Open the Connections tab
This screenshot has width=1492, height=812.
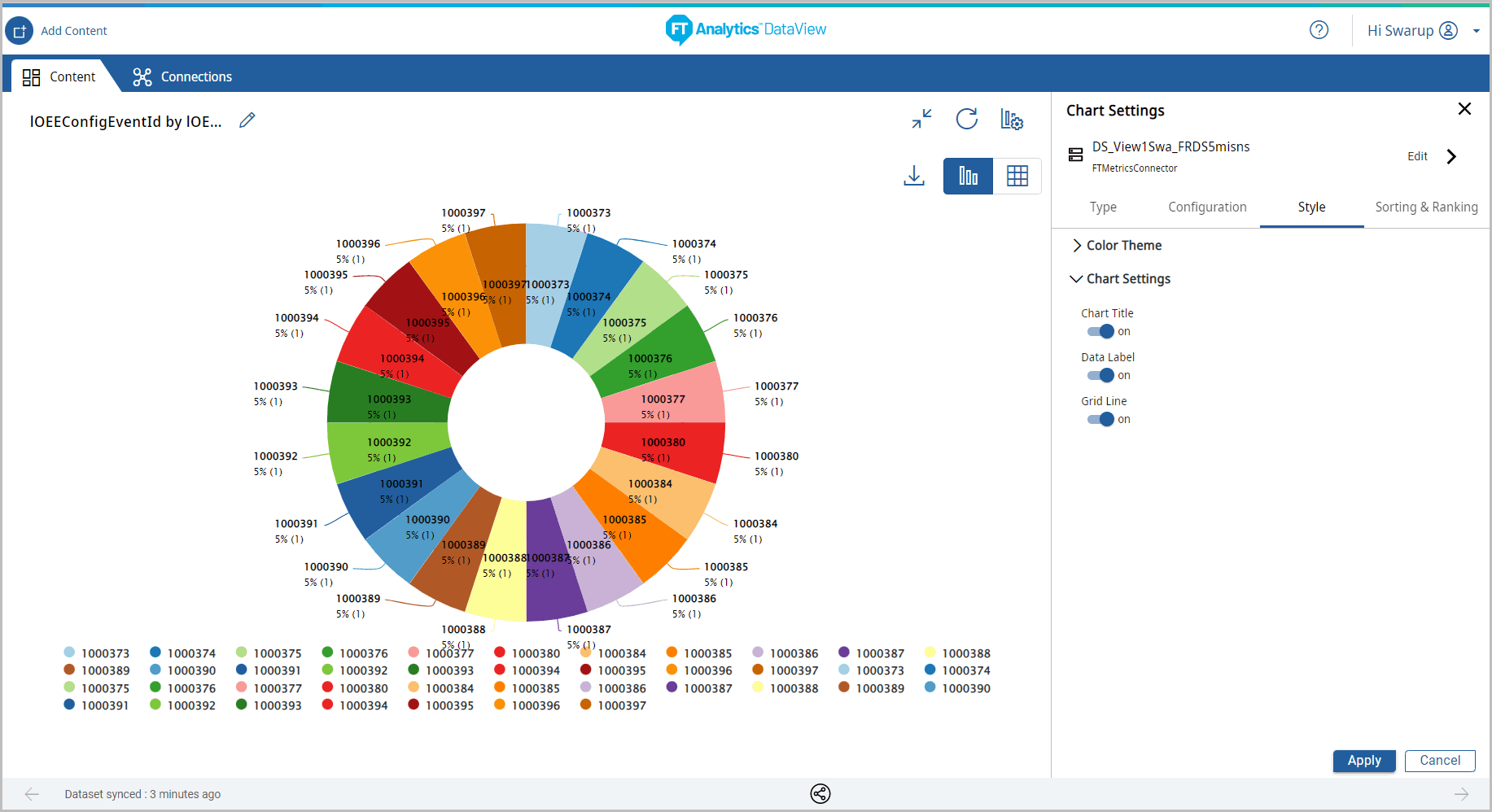[x=182, y=76]
